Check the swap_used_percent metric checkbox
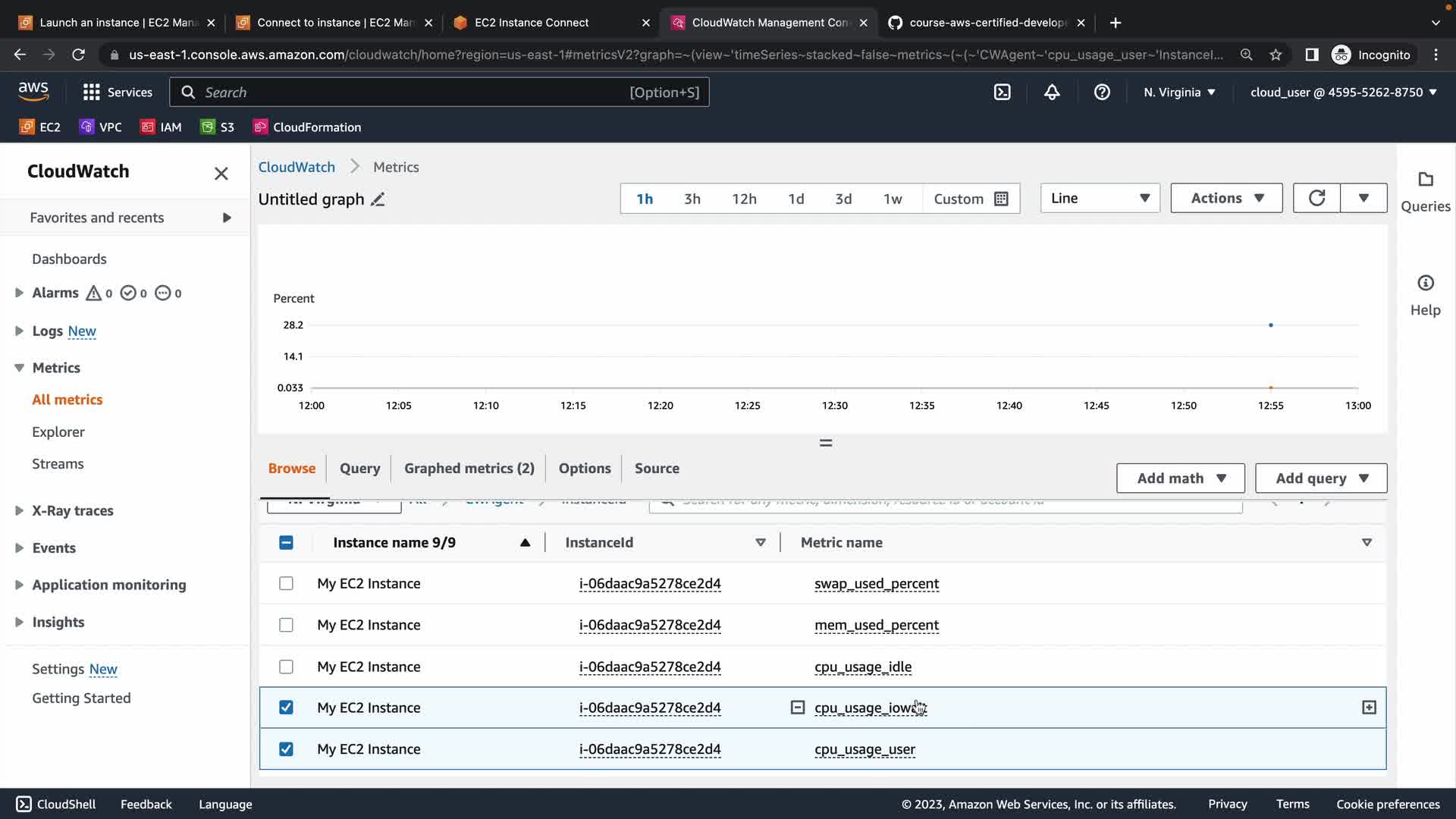The height and width of the screenshot is (819, 1456). [x=286, y=583]
